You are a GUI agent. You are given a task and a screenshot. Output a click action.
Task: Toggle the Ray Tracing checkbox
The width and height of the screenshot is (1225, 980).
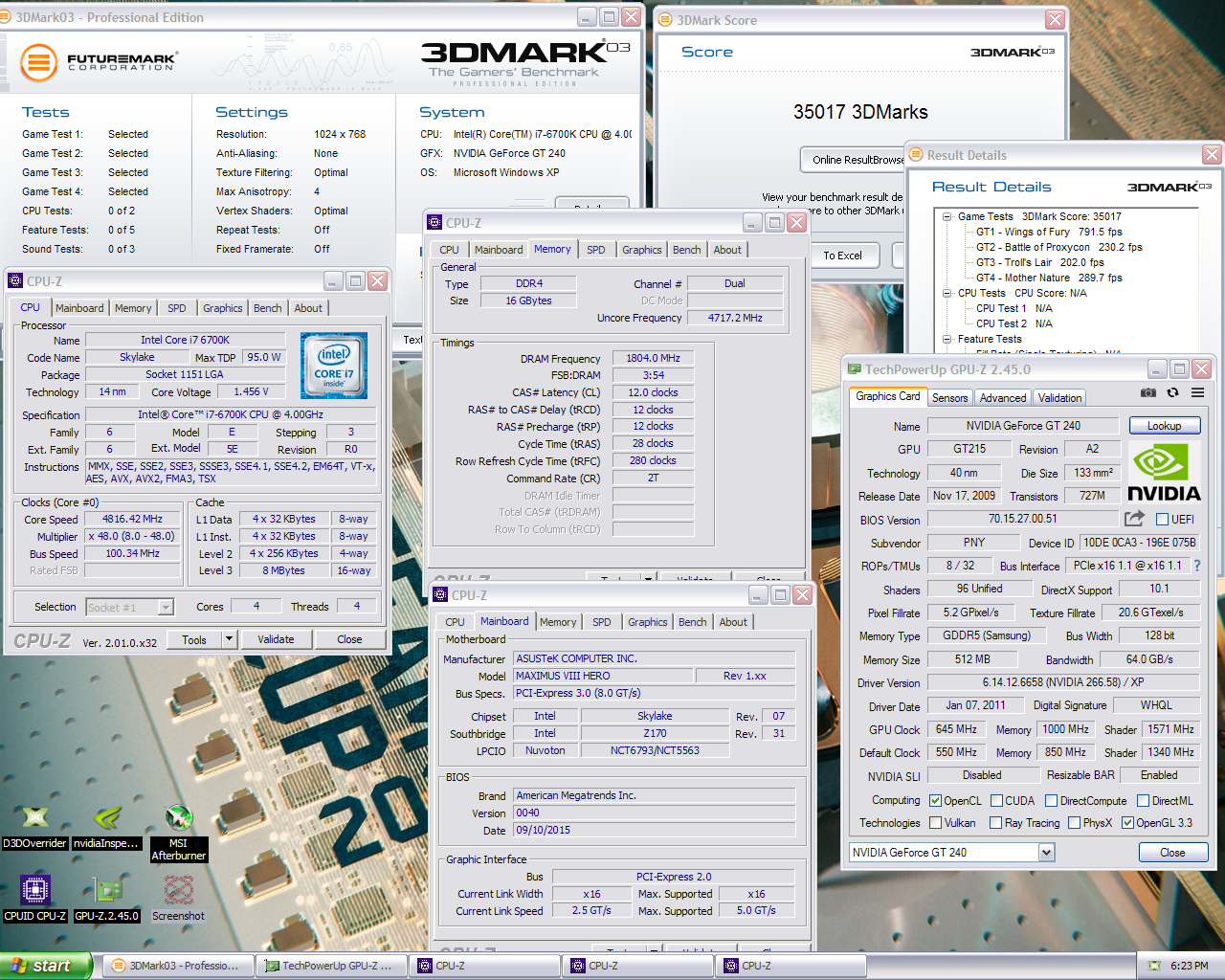[x=996, y=823]
